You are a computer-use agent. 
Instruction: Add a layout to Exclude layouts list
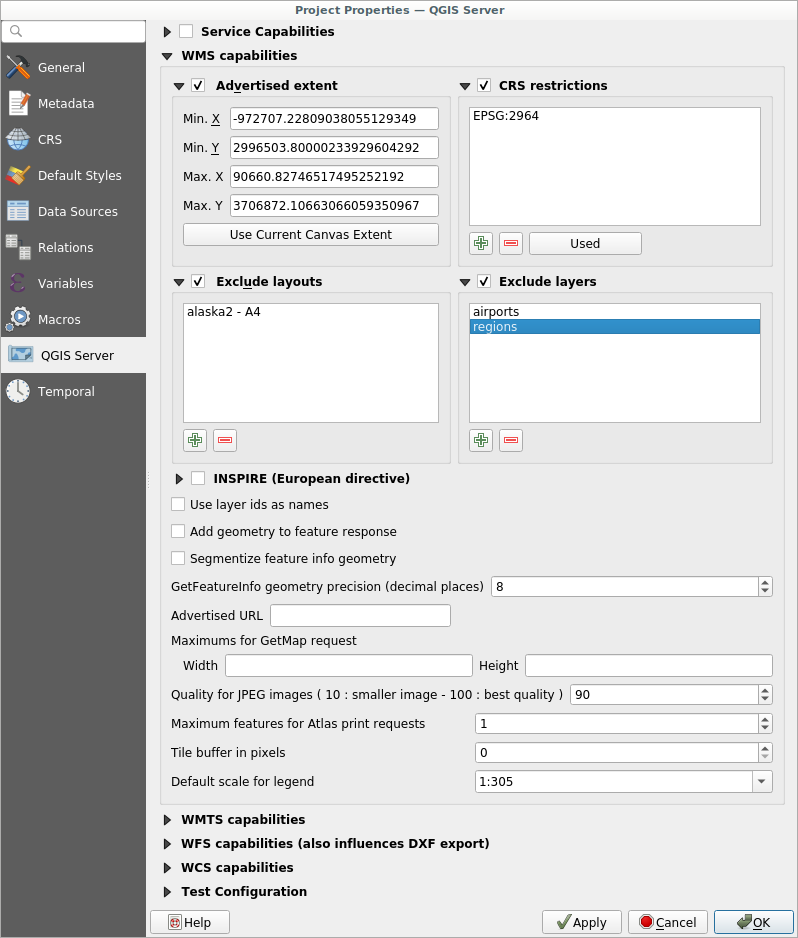pos(195,440)
